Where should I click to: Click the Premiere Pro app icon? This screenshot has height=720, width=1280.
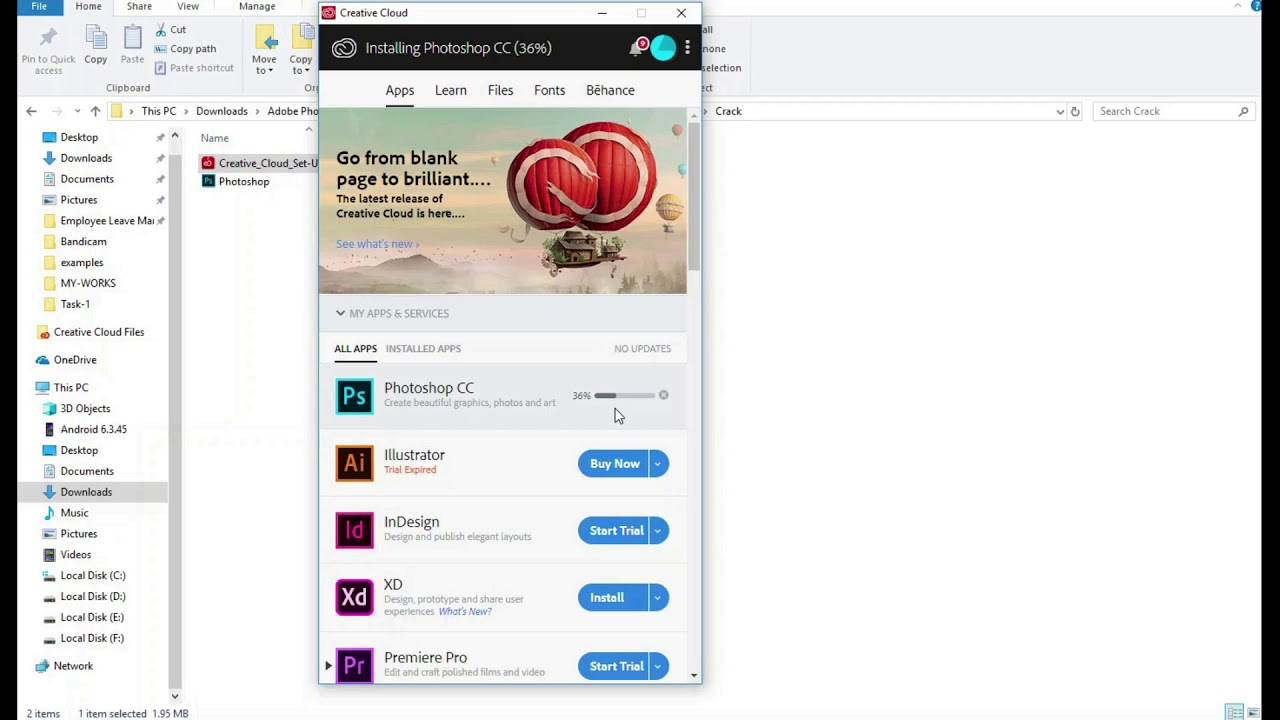pyautogui.click(x=354, y=665)
